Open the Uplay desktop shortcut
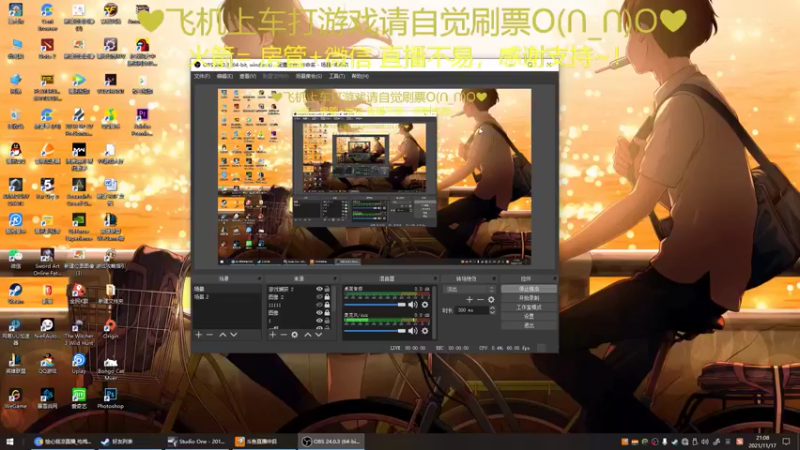 coord(79,364)
